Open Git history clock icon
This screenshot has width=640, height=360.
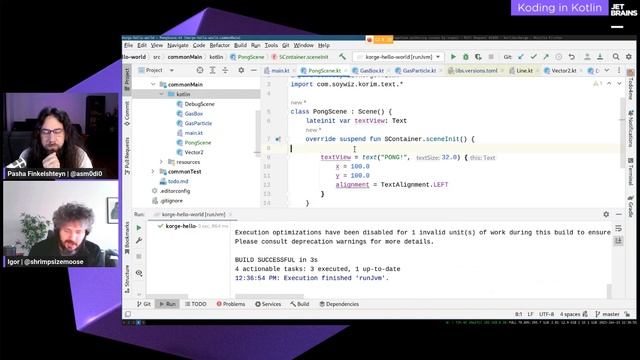coord(559,57)
